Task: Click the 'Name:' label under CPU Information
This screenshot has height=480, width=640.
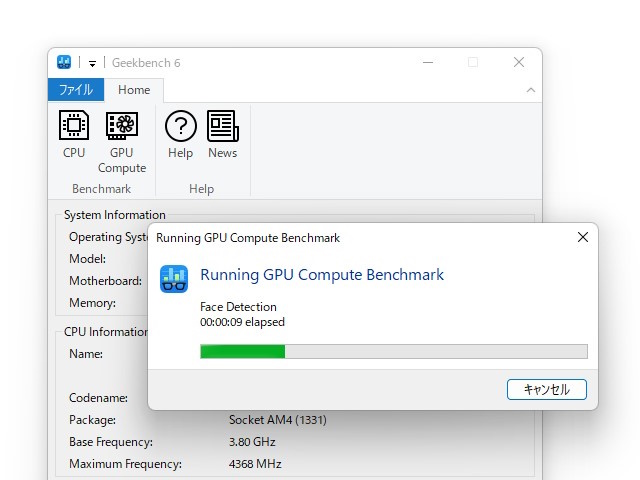Action: point(86,353)
